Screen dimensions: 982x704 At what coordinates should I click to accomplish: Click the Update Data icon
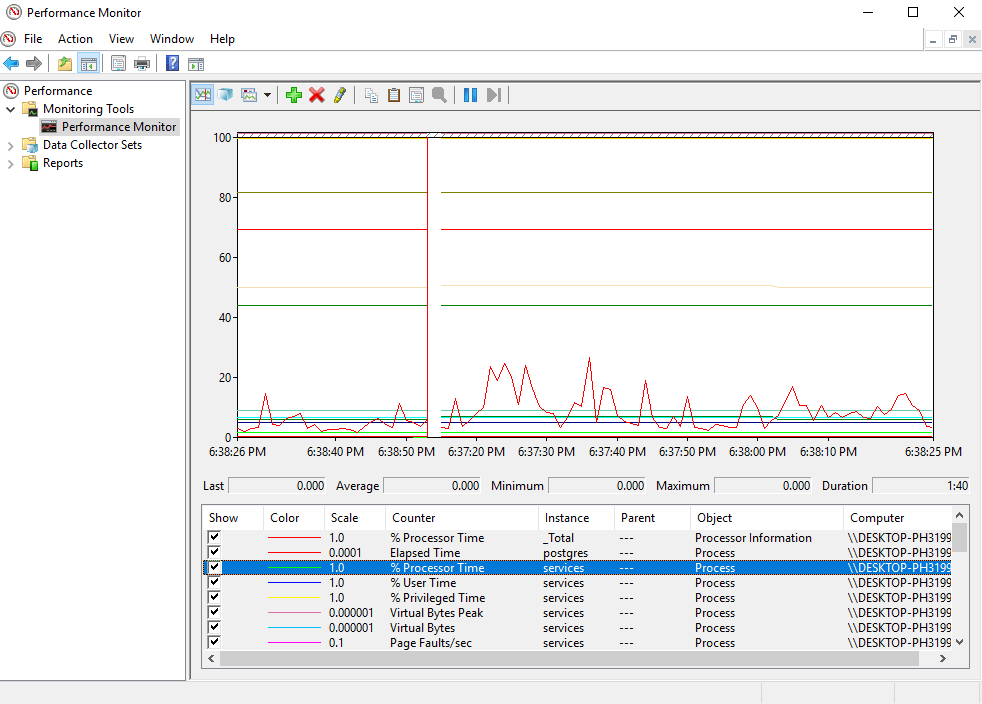pyautogui.click(x=492, y=94)
